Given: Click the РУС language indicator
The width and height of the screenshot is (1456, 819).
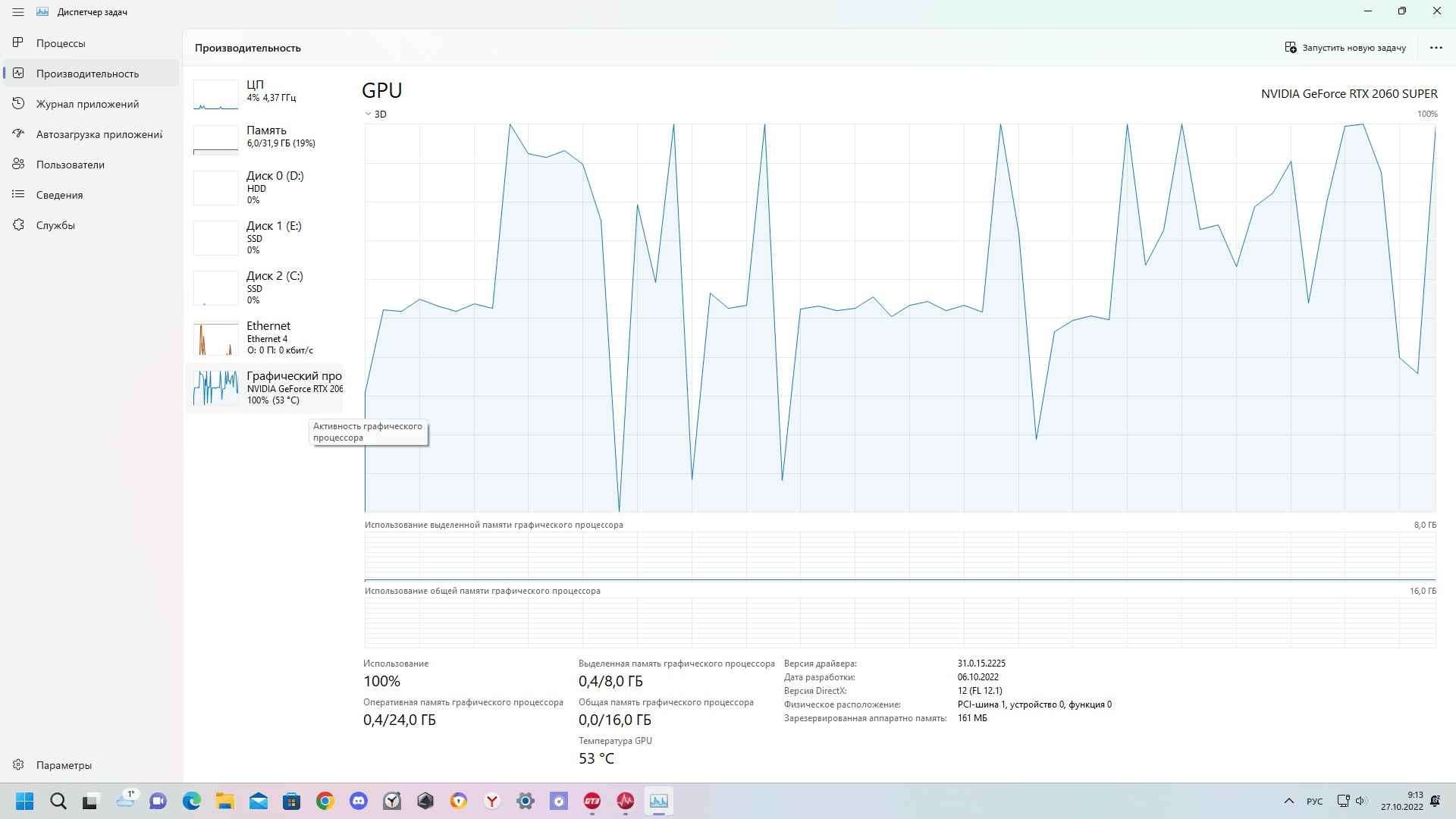Looking at the screenshot, I should click(x=1314, y=802).
